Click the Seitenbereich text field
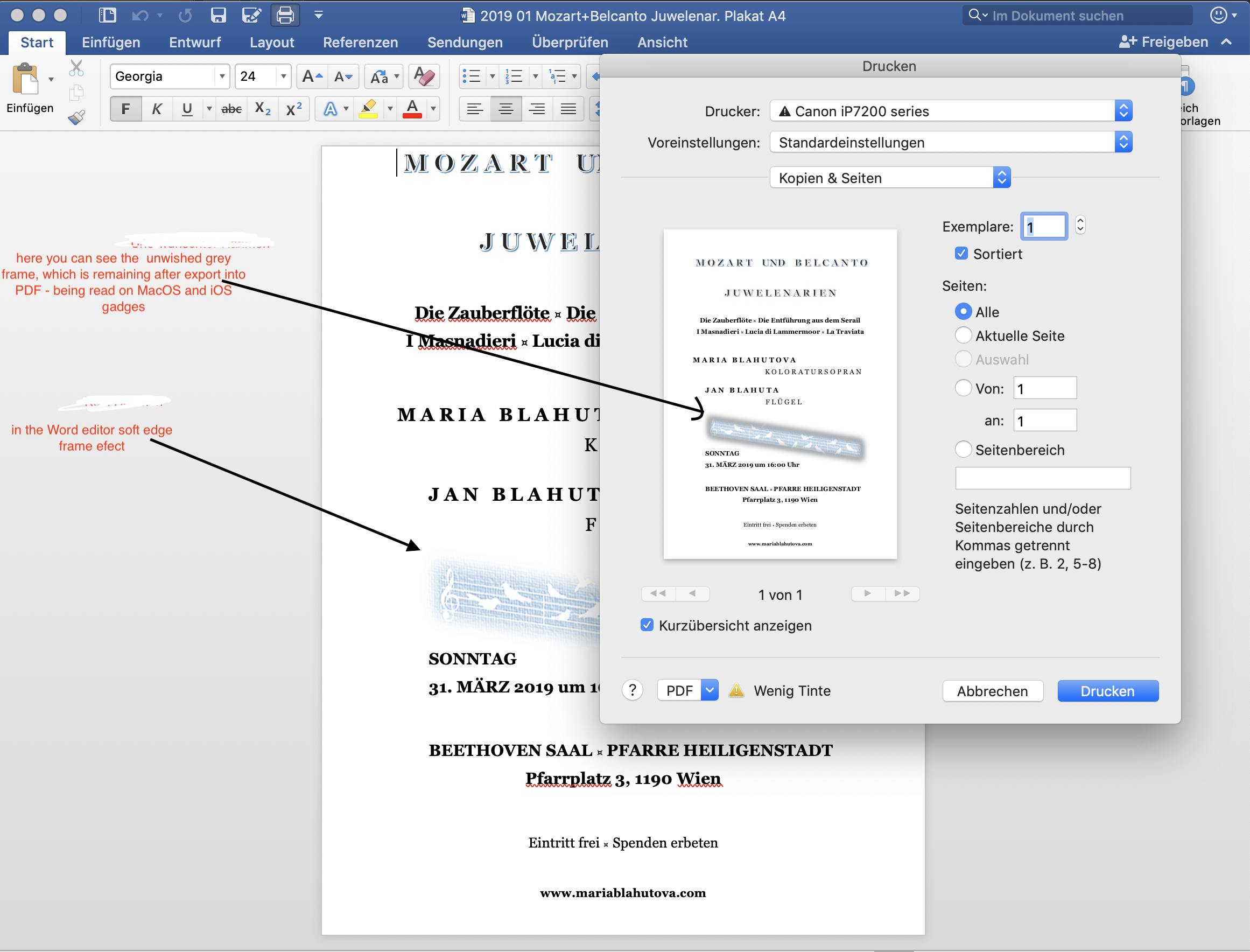 [1042, 478]
